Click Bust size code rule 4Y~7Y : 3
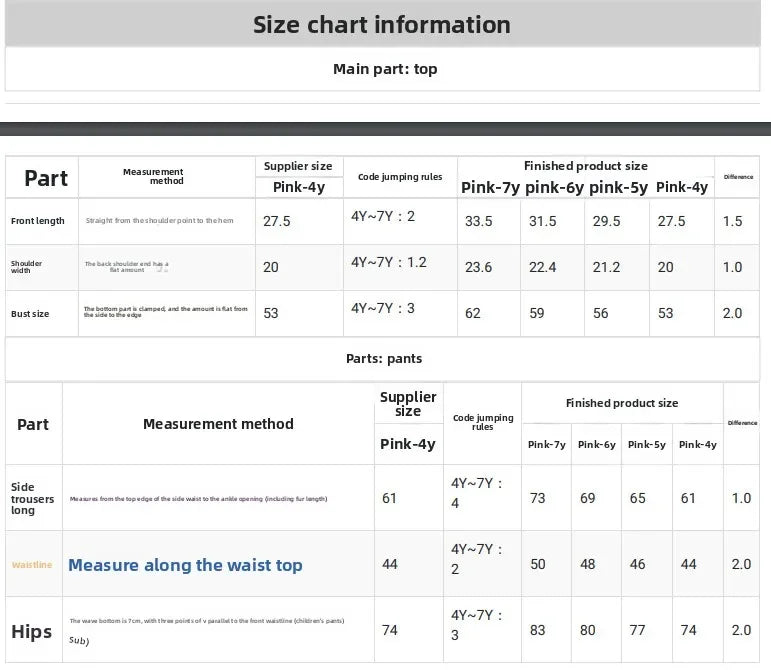Viewport: 771px width, 670px height. pos(383,308)
